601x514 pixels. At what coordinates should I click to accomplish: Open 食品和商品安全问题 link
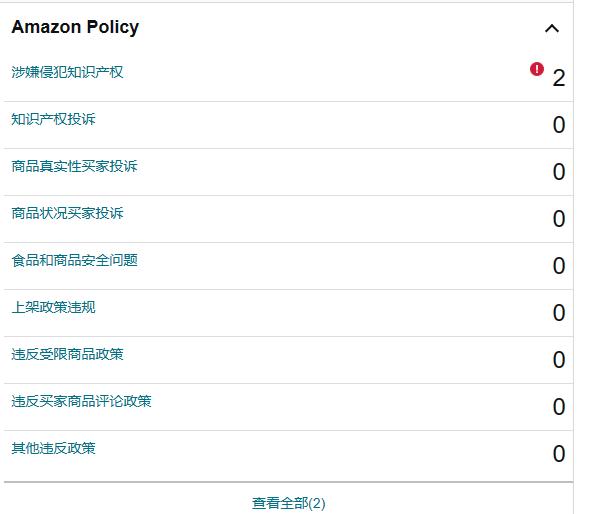click(74, 260)
